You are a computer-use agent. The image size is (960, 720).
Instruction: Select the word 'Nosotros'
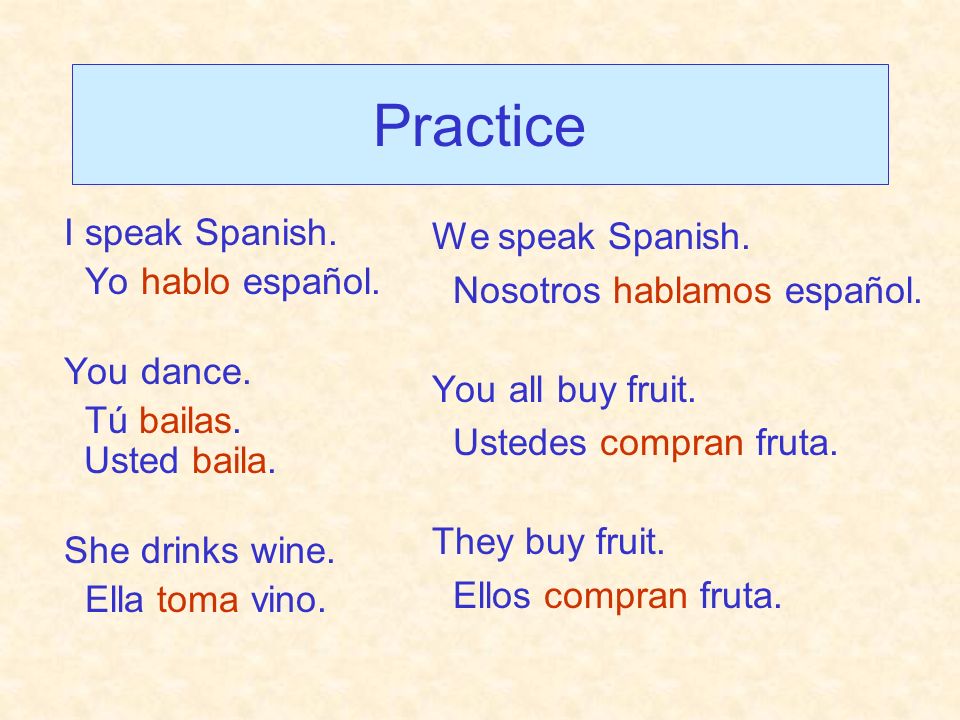(x=527, y=290)
